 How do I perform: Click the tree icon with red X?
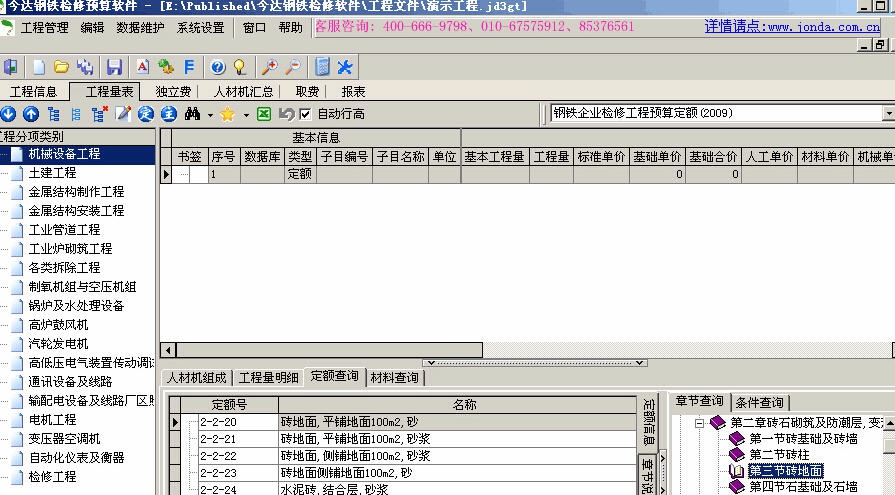[x=99, y=114]
